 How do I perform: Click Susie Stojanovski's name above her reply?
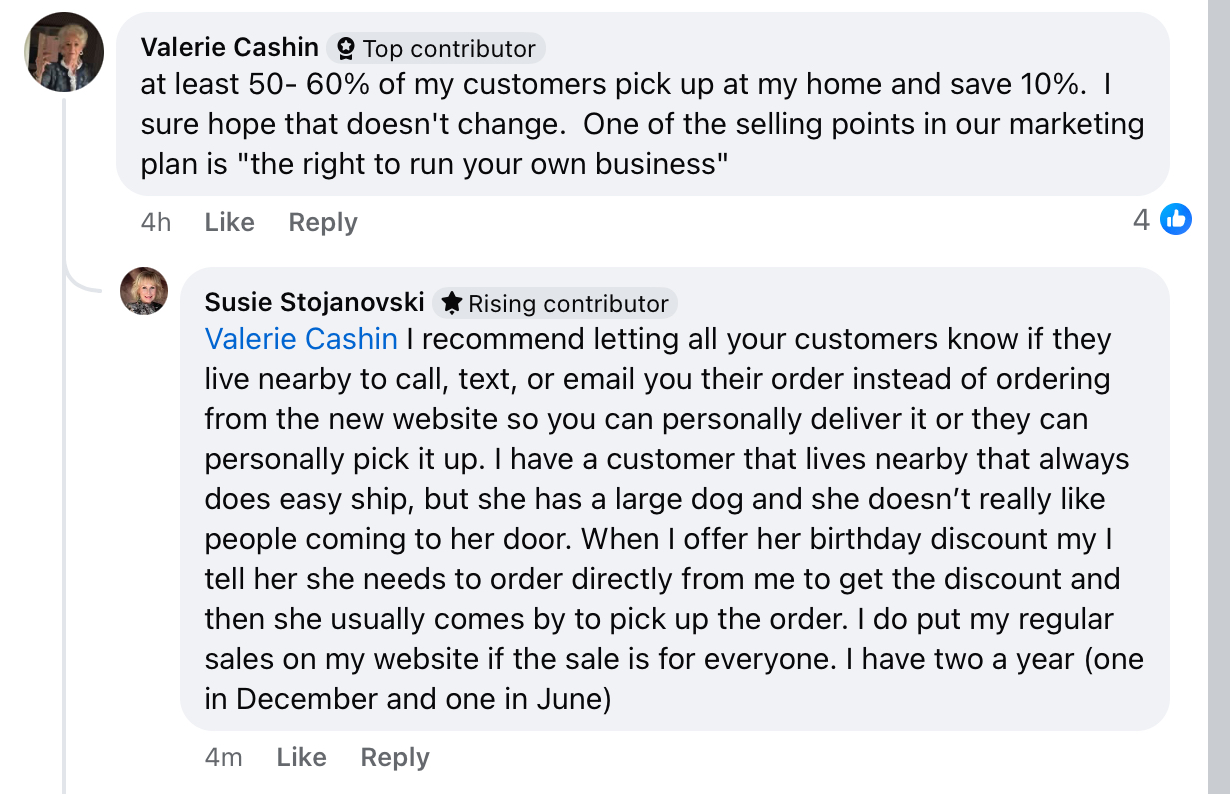[x=314, y=302]
